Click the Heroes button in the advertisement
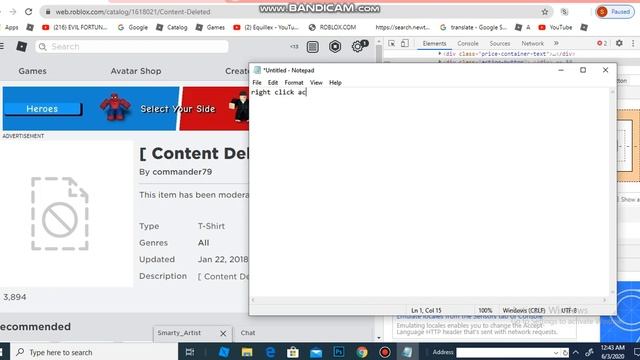The image size is (640, 360). pyautogui.click(x=42, y=109)
